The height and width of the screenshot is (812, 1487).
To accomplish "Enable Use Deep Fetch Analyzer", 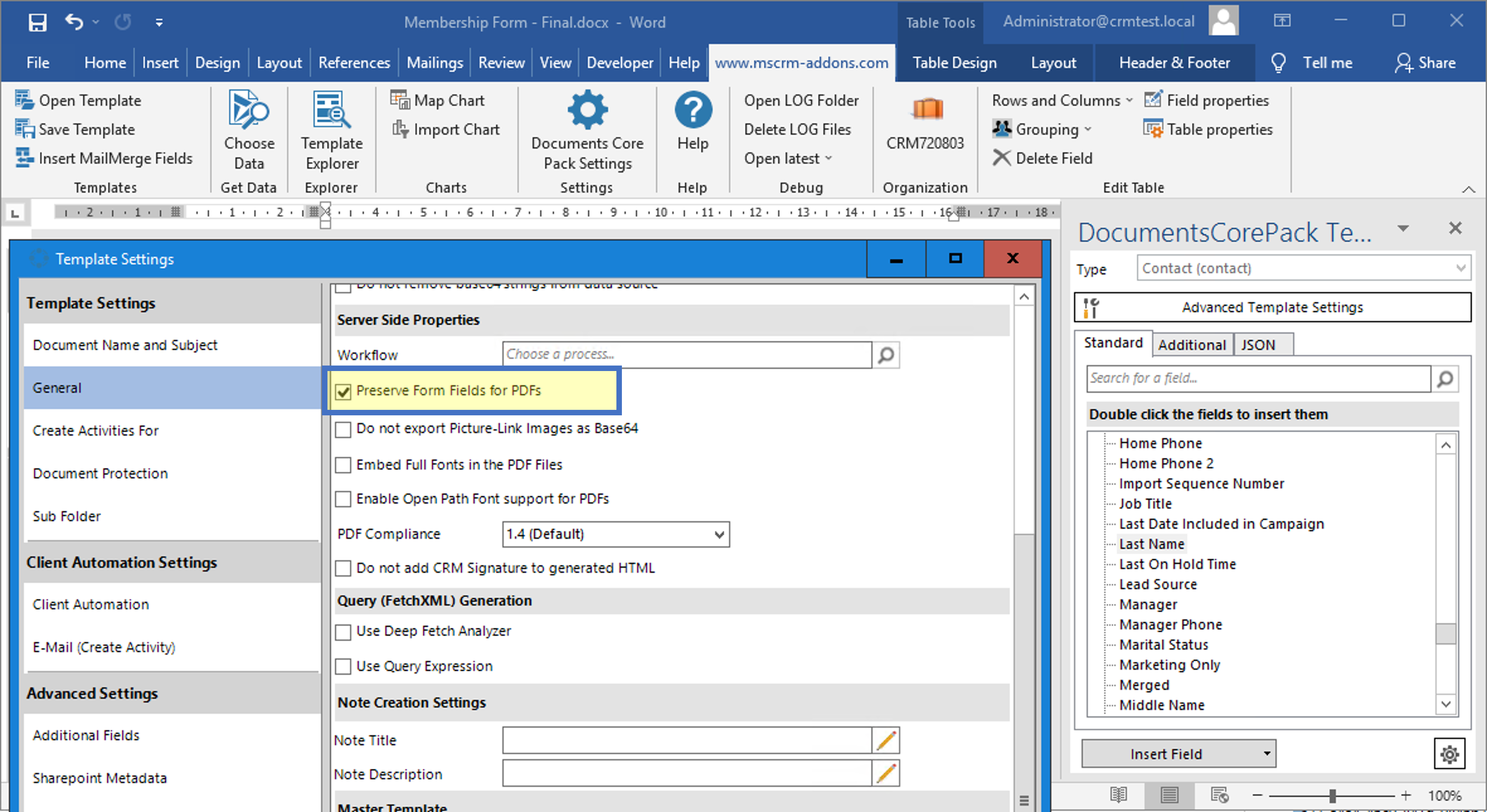I will (x=344, y=632).
